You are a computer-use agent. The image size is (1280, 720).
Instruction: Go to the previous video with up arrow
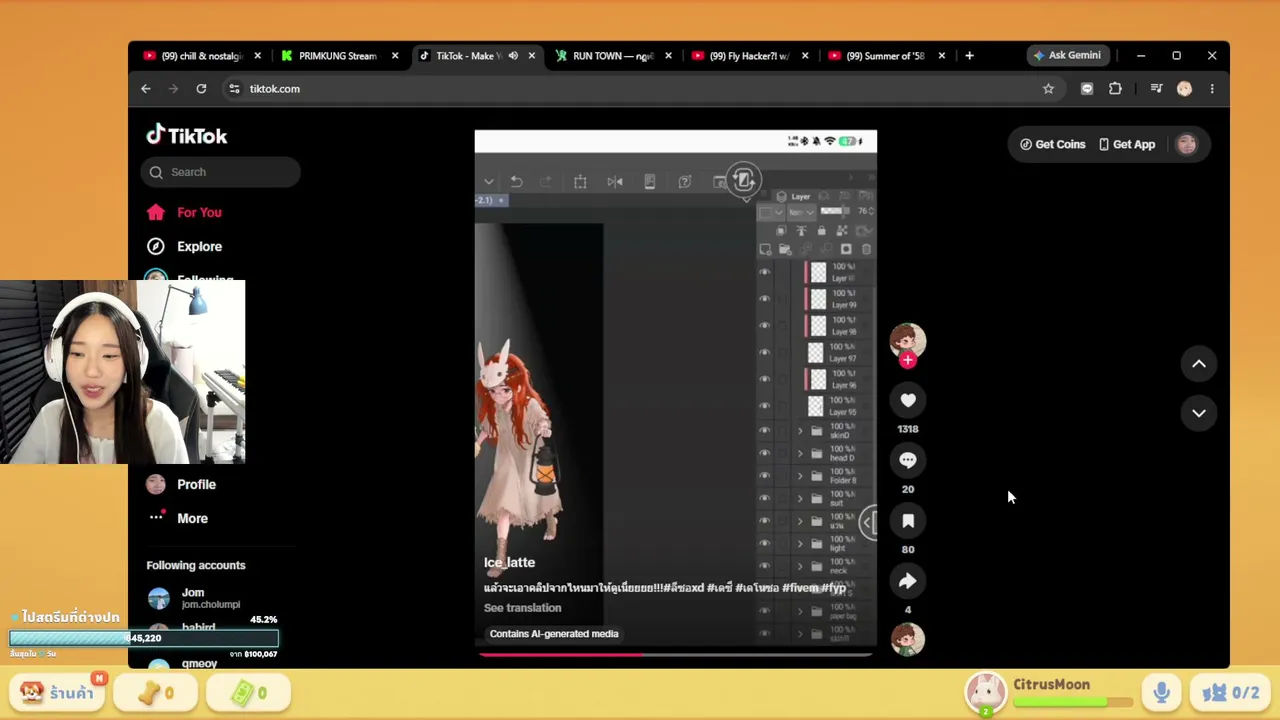coord(1199,364)
